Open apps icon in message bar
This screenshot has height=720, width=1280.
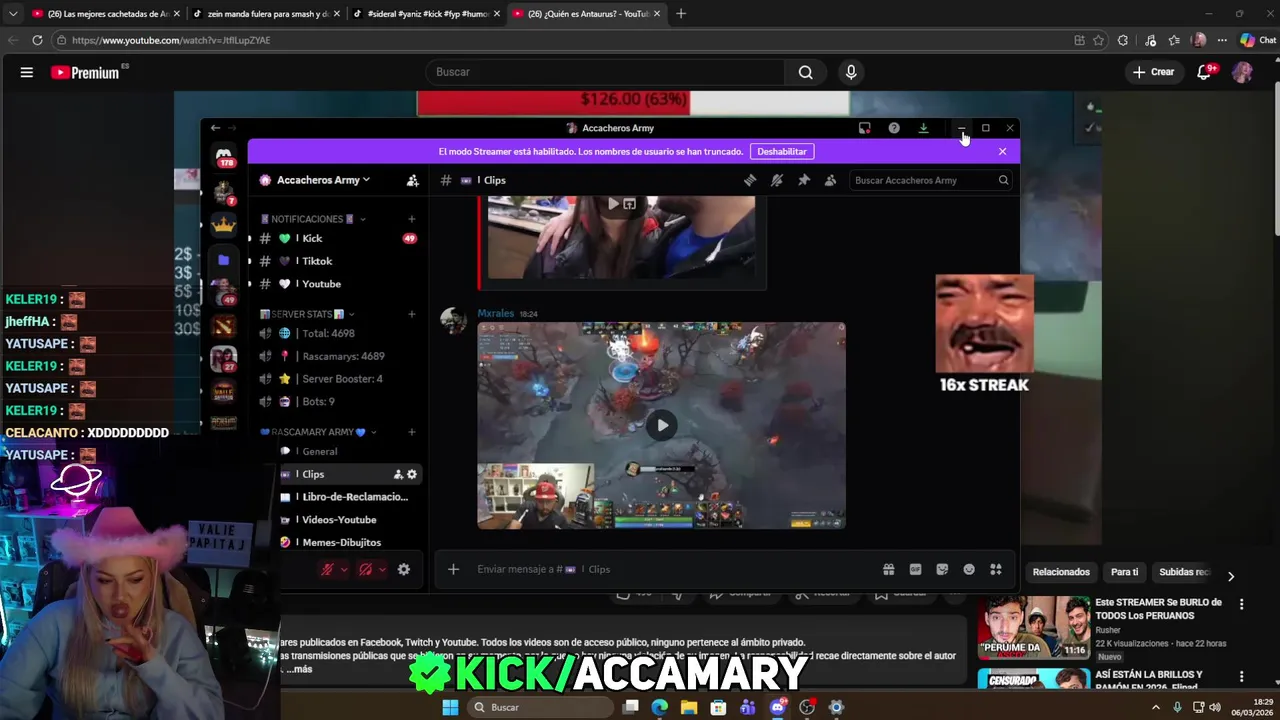point(996,569)
